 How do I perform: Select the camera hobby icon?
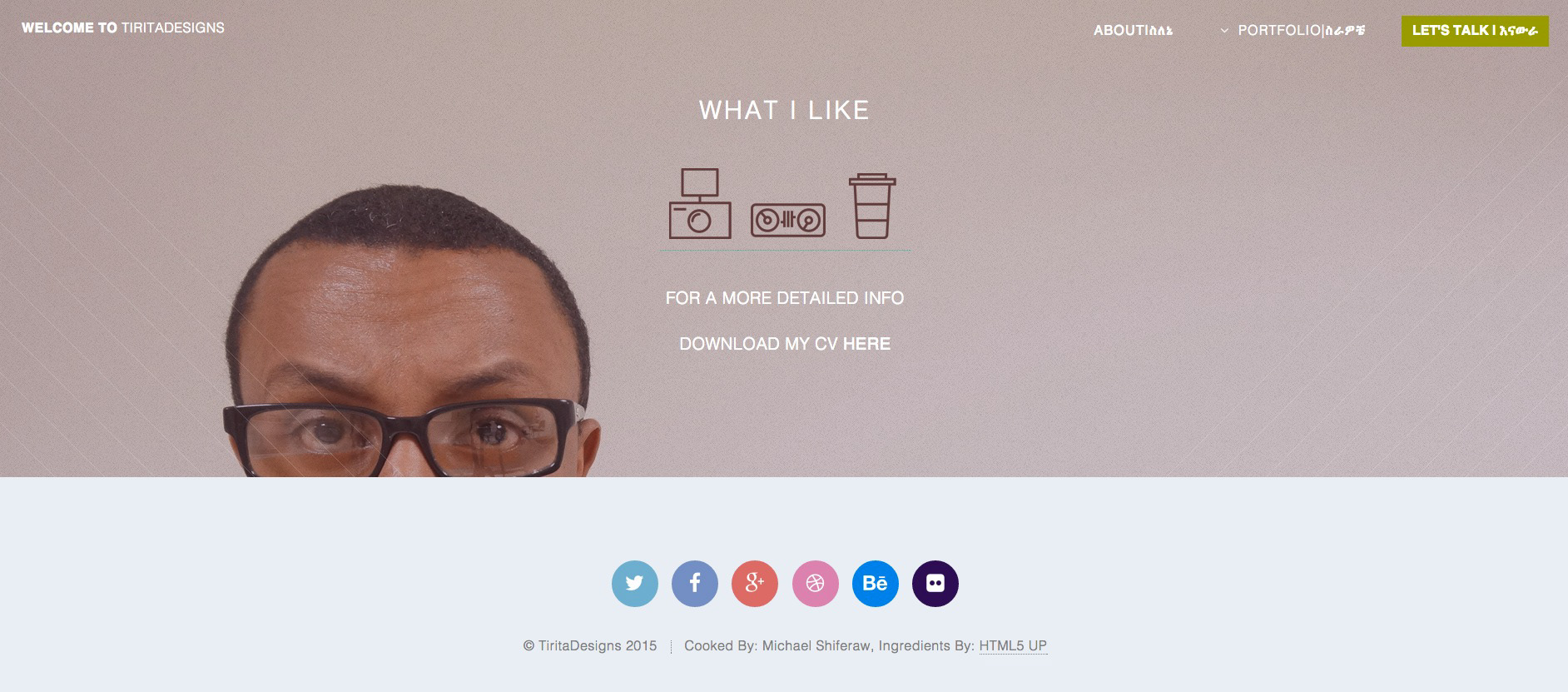[x=700, y=204]
